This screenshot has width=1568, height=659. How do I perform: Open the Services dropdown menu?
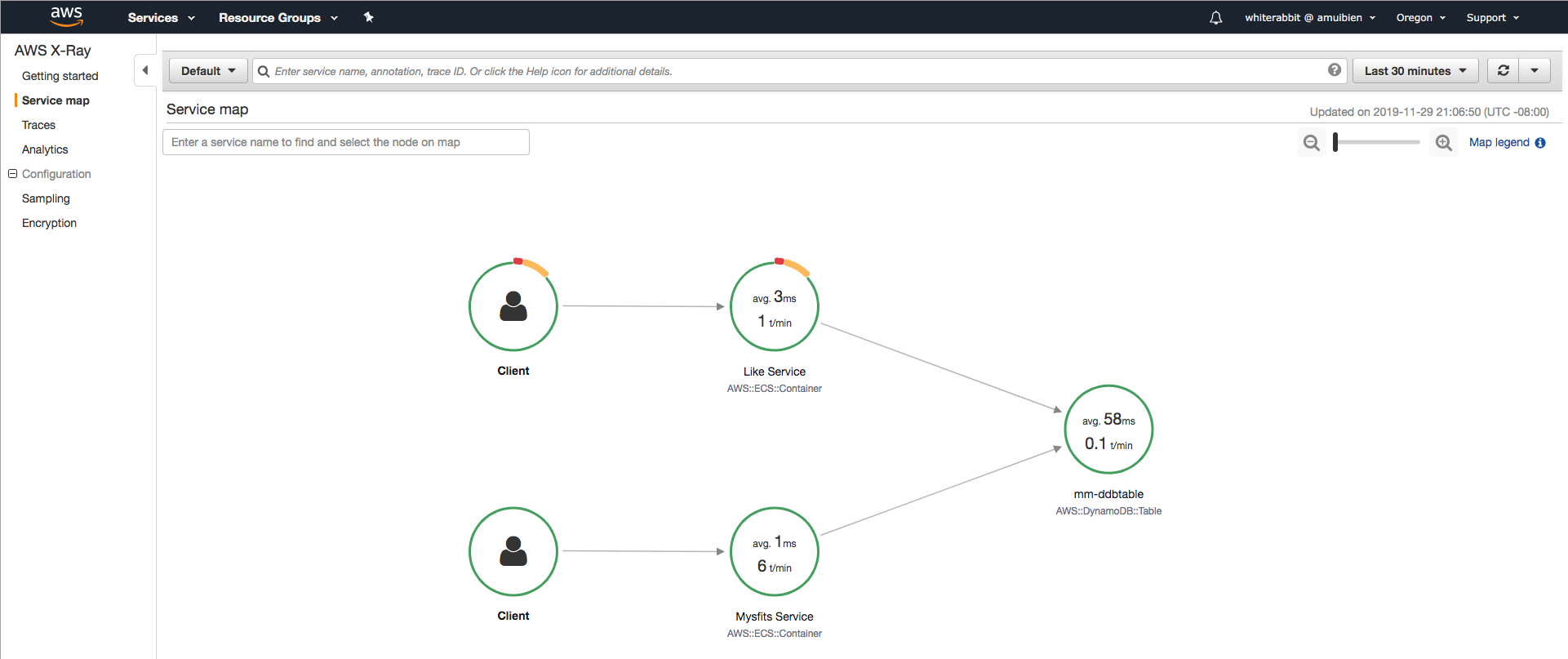click(x=161, y=17)
